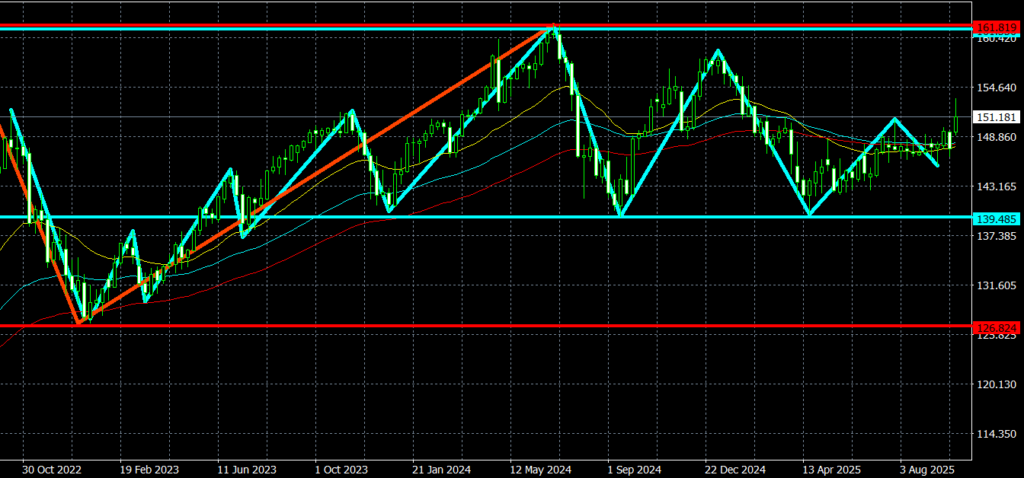Click the 30 Oct 2022 date label
Screen dimensions: 1024x478
pos(50,468)
